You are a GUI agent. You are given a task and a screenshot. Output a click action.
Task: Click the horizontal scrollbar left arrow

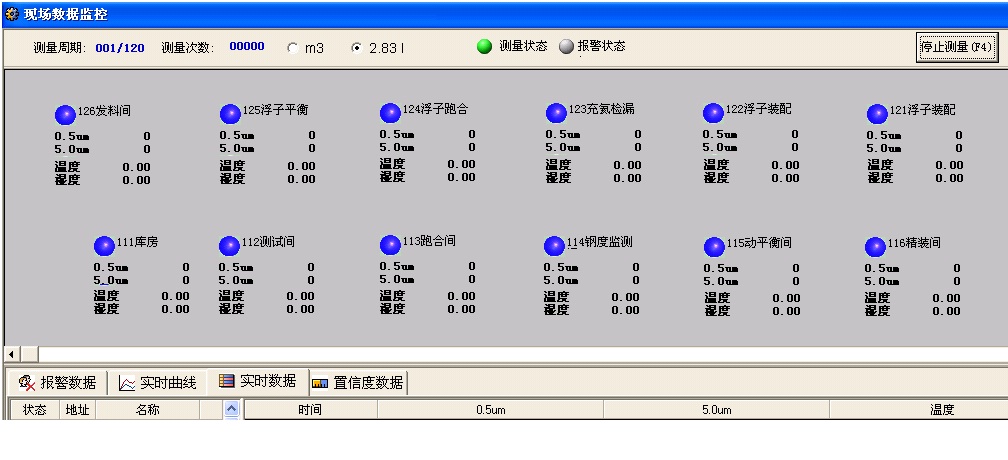12,354
